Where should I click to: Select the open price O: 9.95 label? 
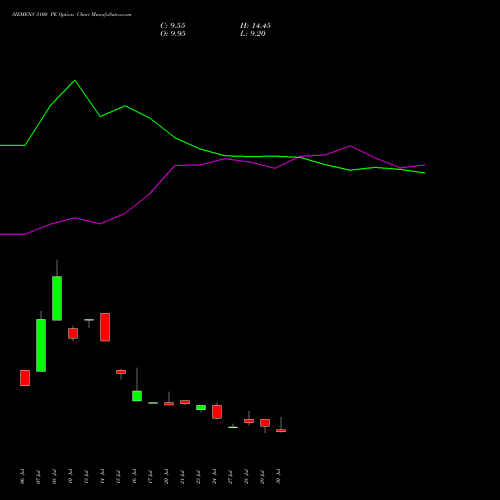pyautogui.click(x=173, y=34)
